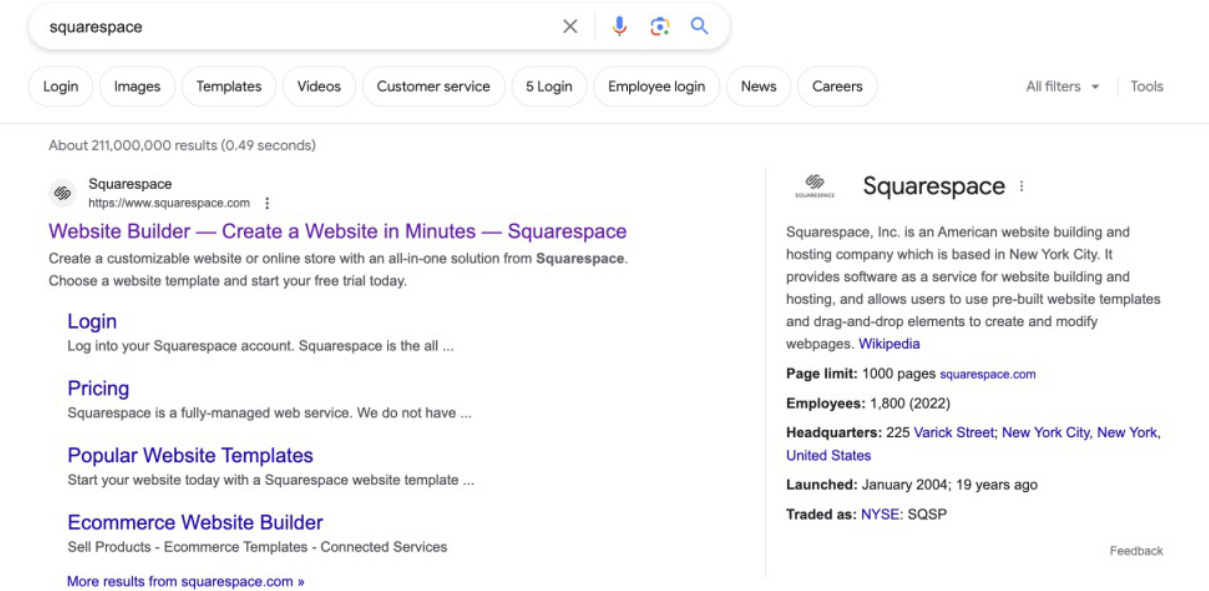Image resolution: width=1209 pixels, height=591 pixels.
Task: Click the Employees: 1,800 (2022) line
Action: pyautogui.click(x=868, y=404)
